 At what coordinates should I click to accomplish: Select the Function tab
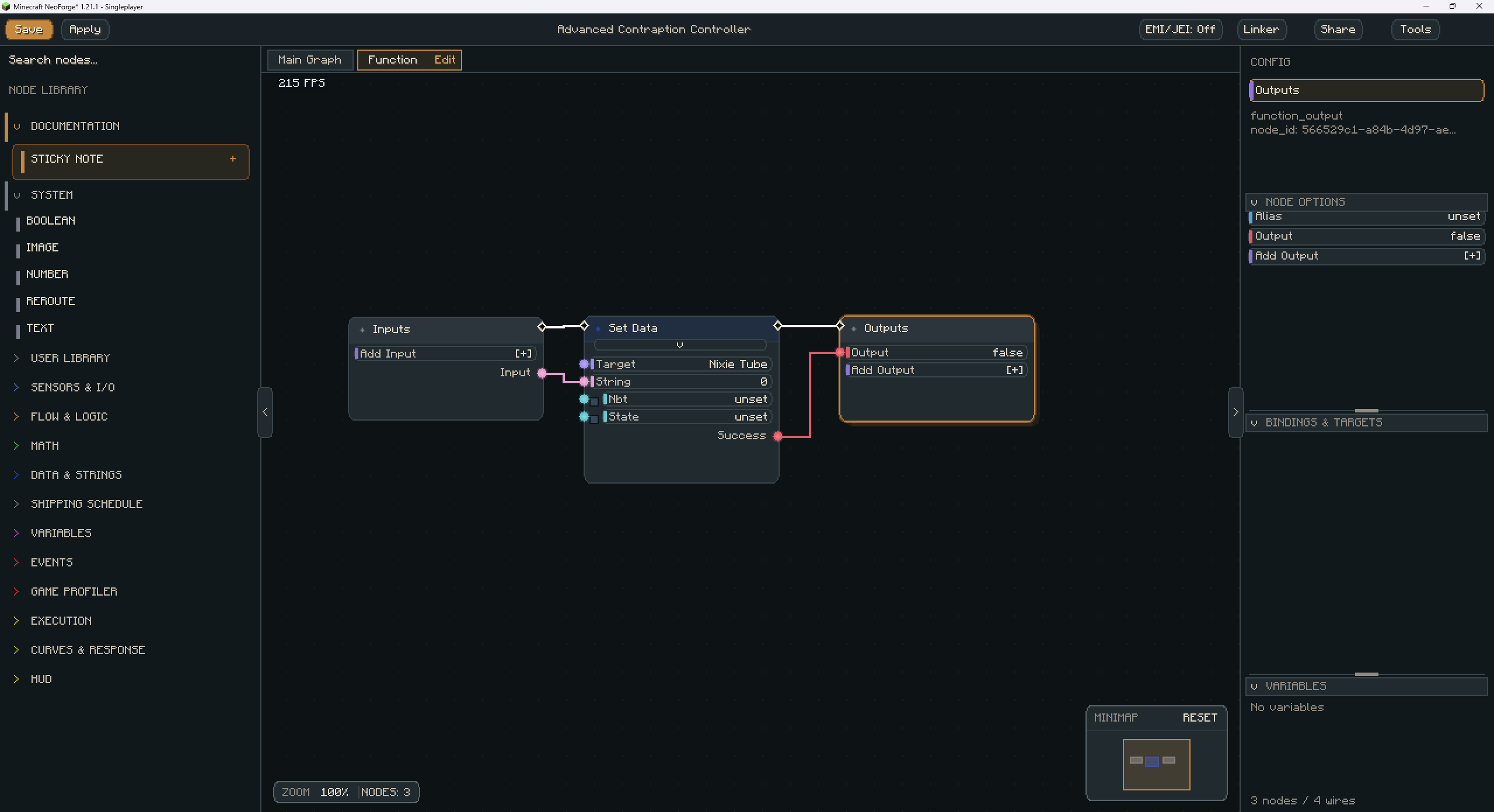[x=393, y=60]
